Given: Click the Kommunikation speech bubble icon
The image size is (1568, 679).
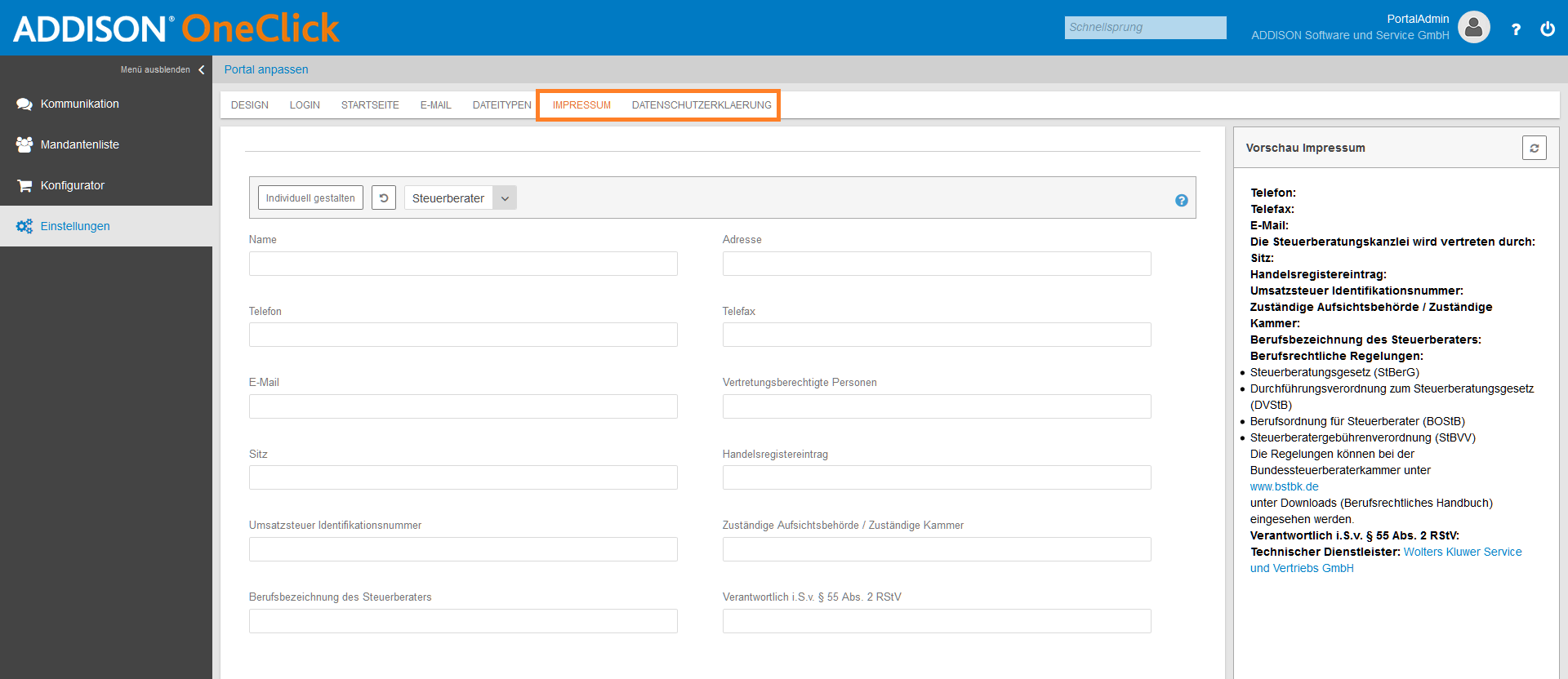Looking at the screenshot, I should [24, 104].
